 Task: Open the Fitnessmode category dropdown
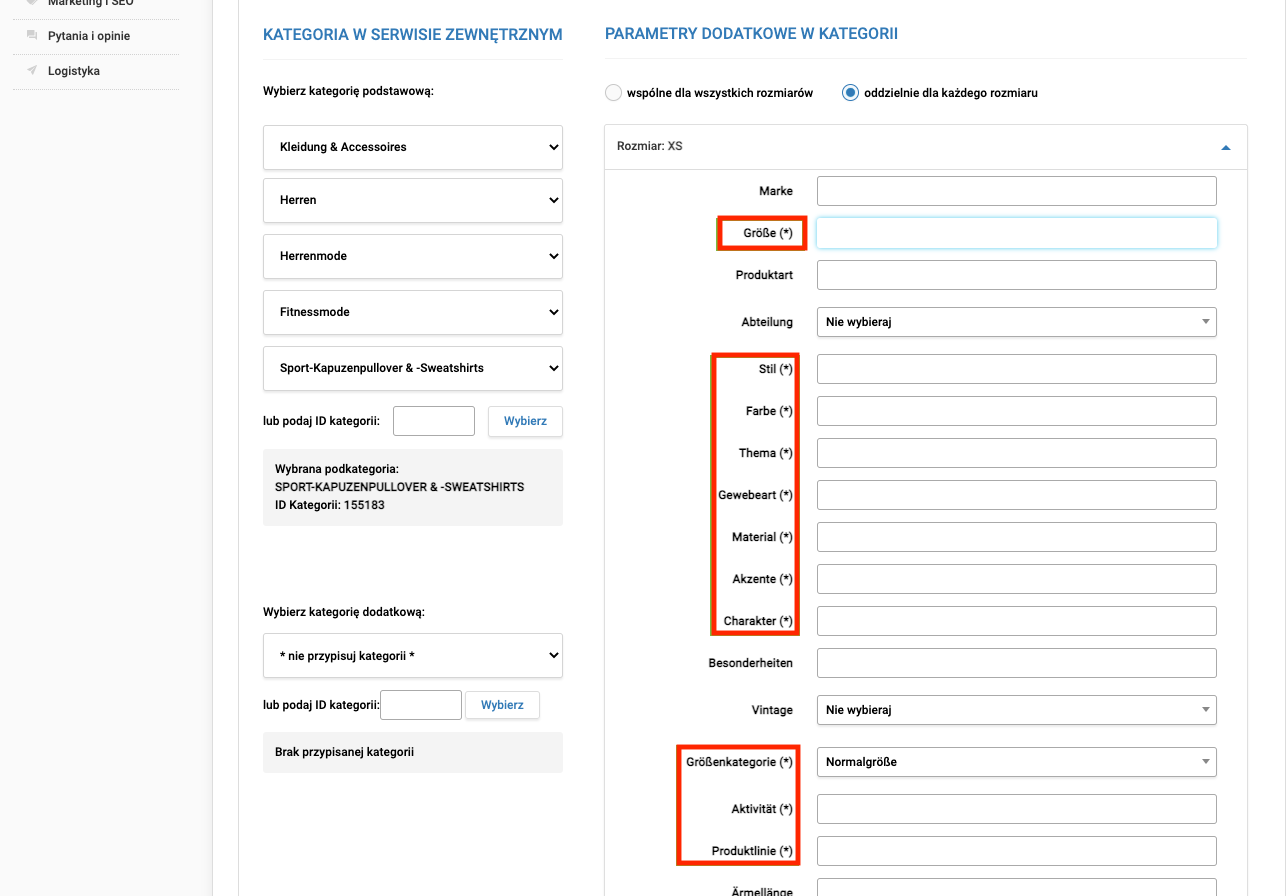(x=413, y=312)
